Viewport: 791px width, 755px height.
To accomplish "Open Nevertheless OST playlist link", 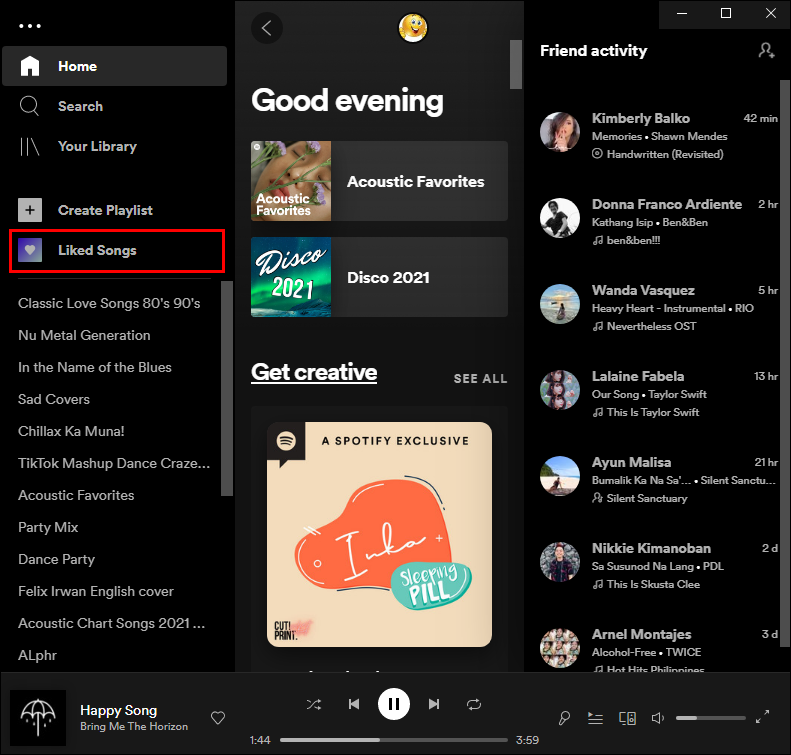I will click(651, 326).
